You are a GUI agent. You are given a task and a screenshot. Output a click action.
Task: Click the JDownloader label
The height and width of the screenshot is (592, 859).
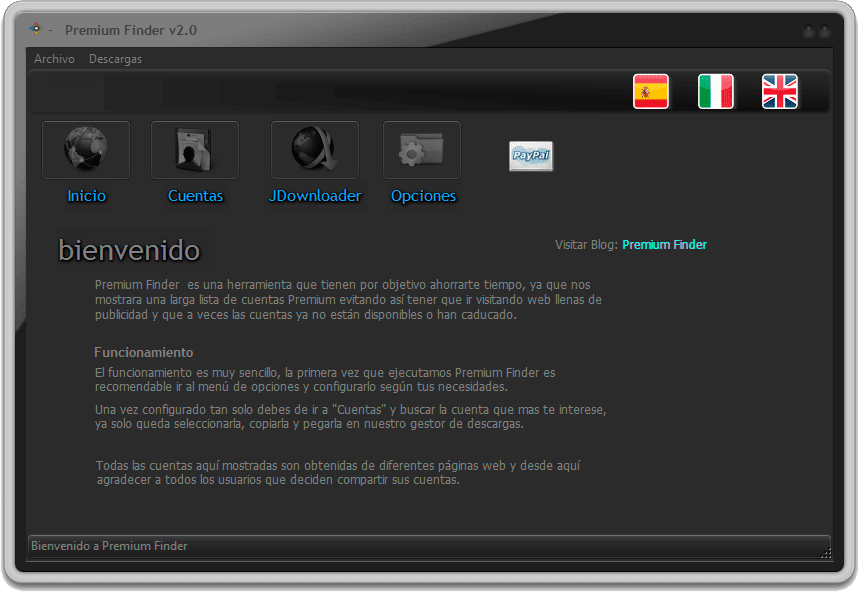pos(315,196)
